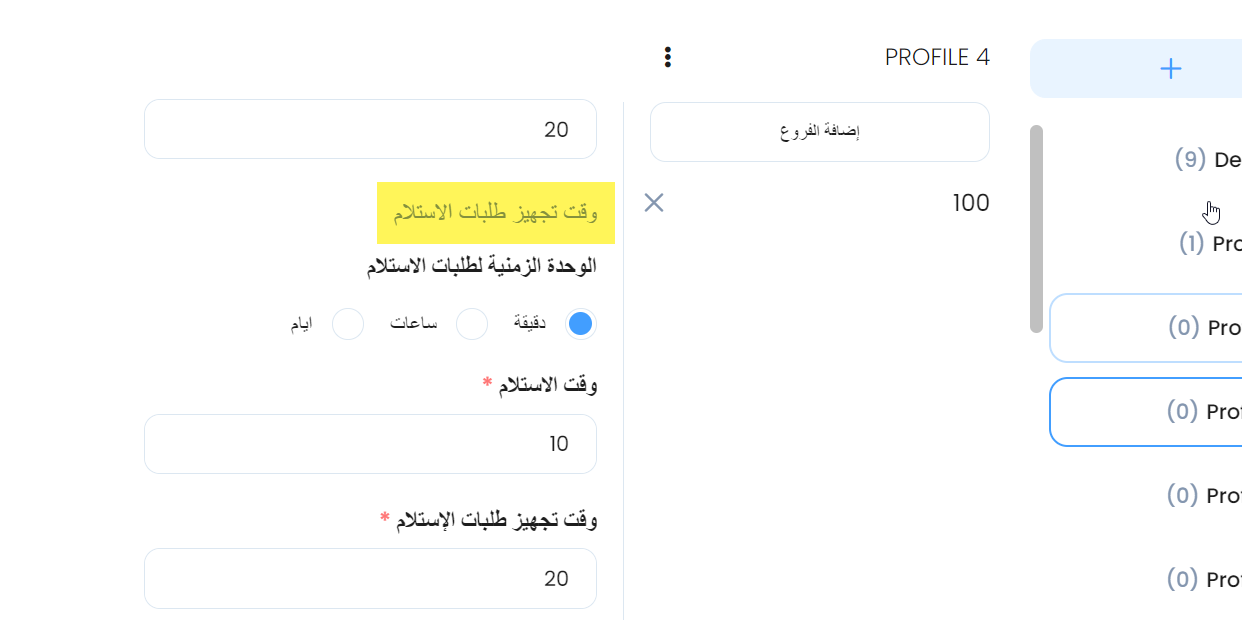1242x620 pixels.
Task: Select the profile item with dark blue border
Action: pos(1146,412)
